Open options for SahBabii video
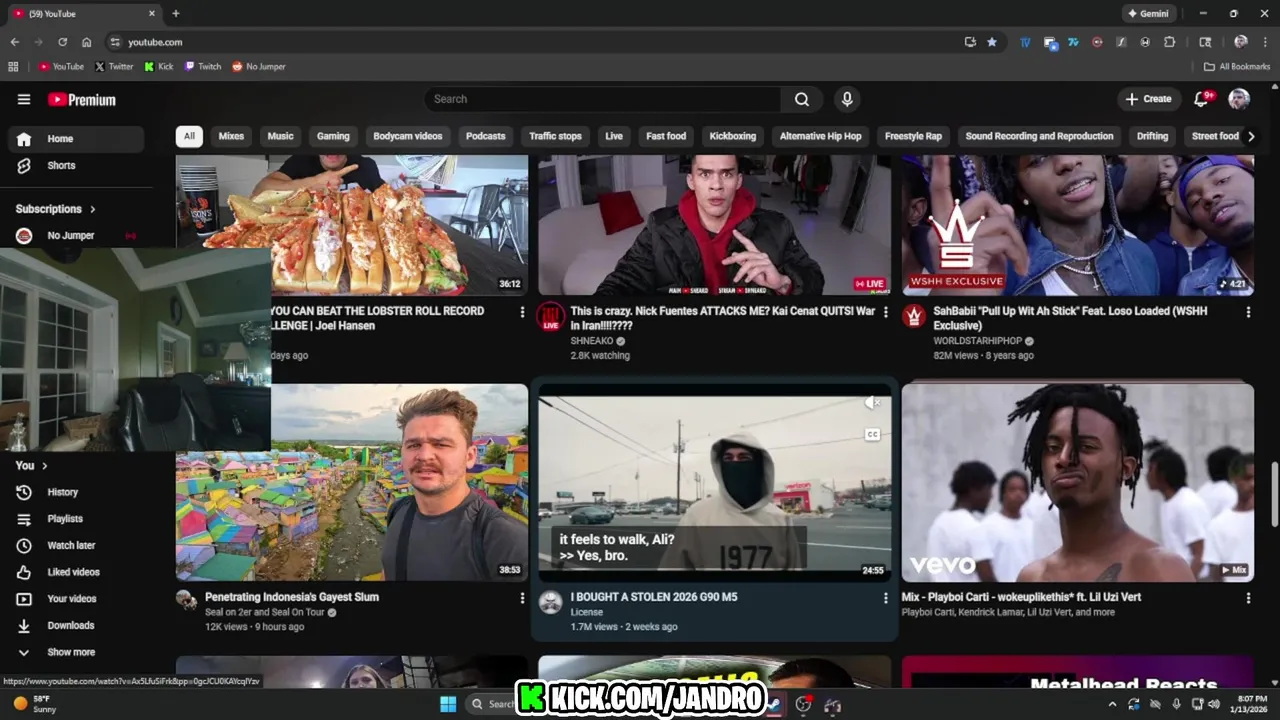Screen dimensions: 1280x720 (x=1248, y=312)
